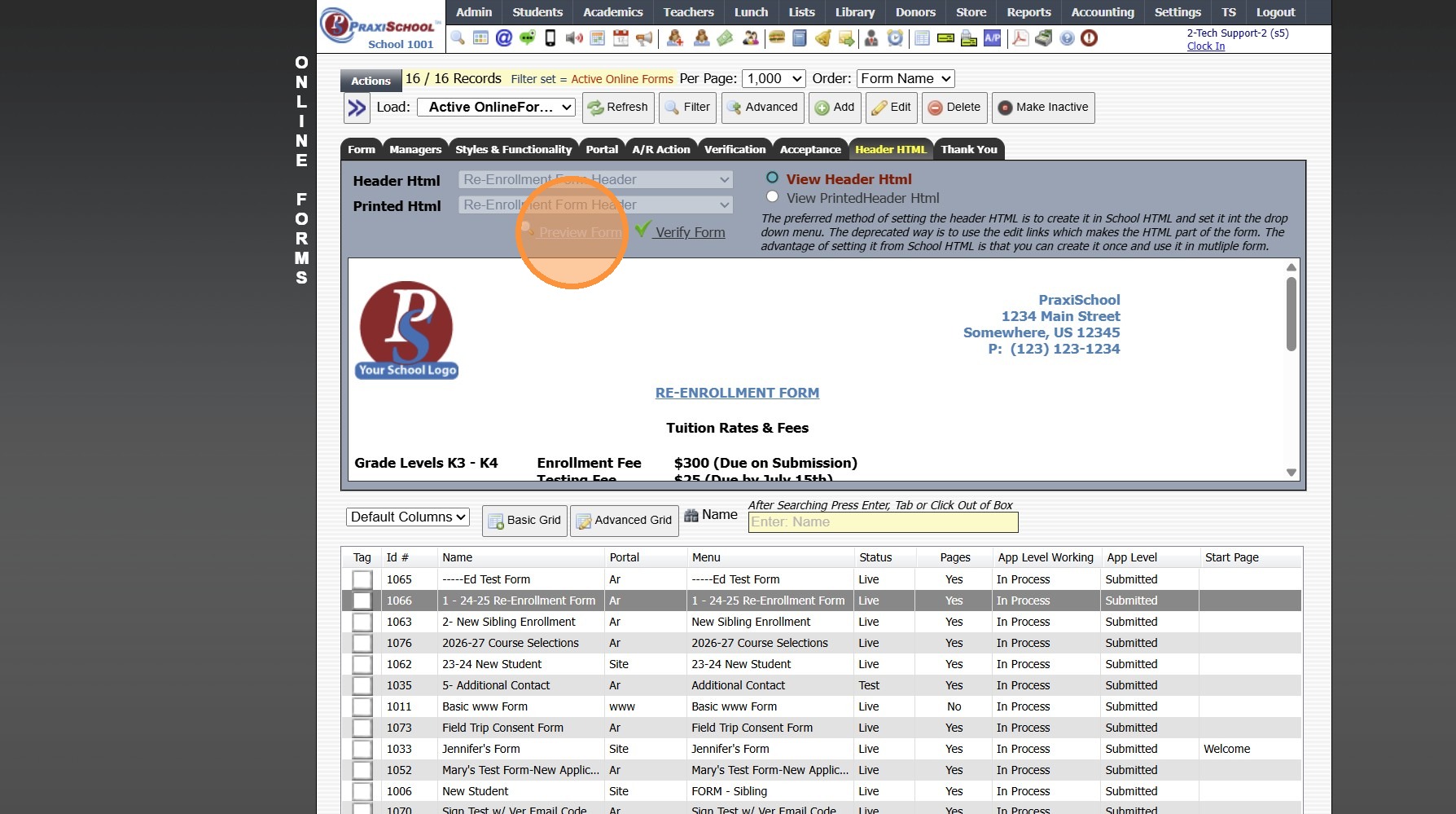Click the header preview vertical scrollbar thumb
Screen dimensions: 1456x814
[x=1291, y=314]
